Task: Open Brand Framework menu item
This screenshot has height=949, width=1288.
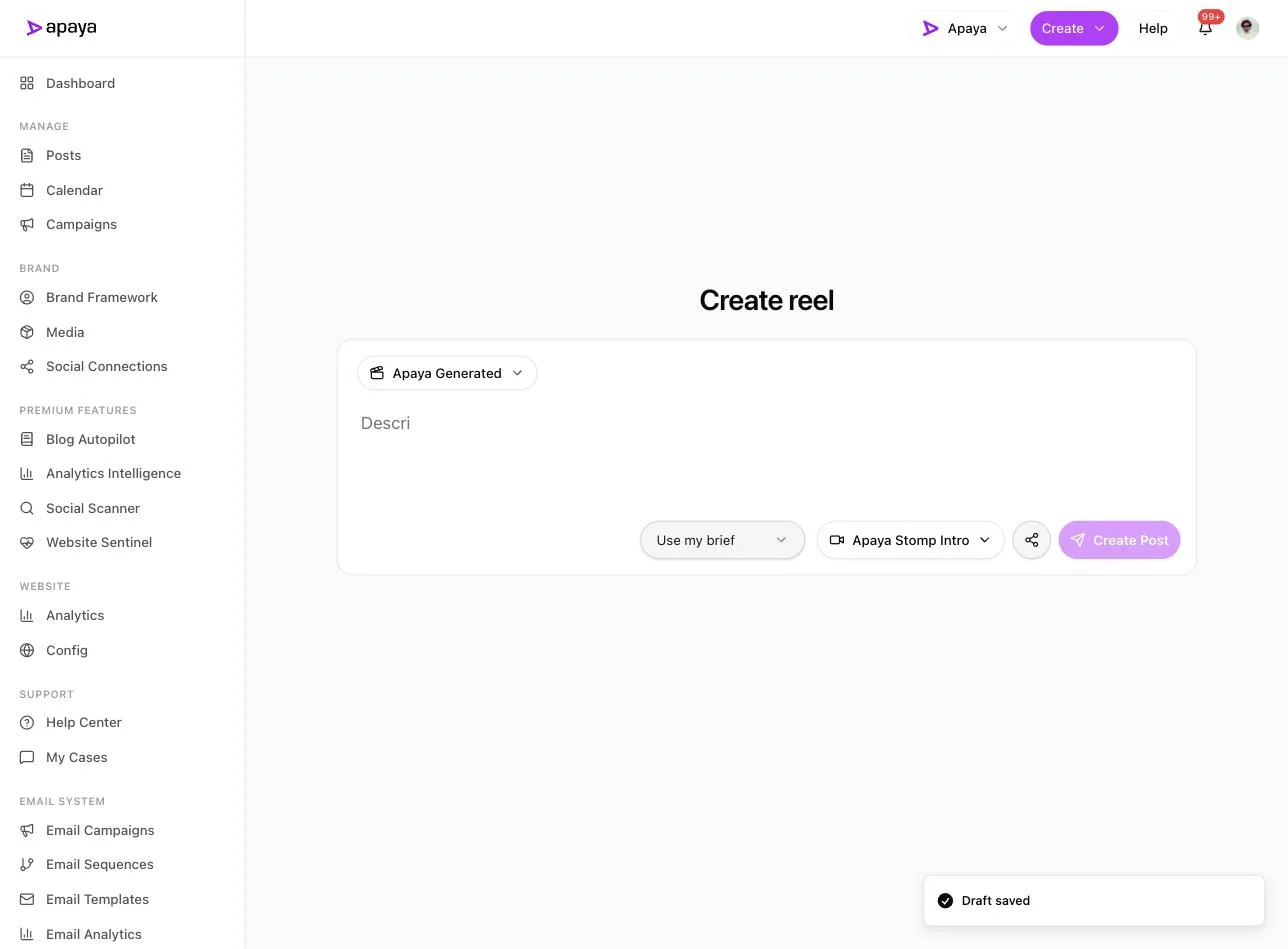Action: [x=102, y=297]
